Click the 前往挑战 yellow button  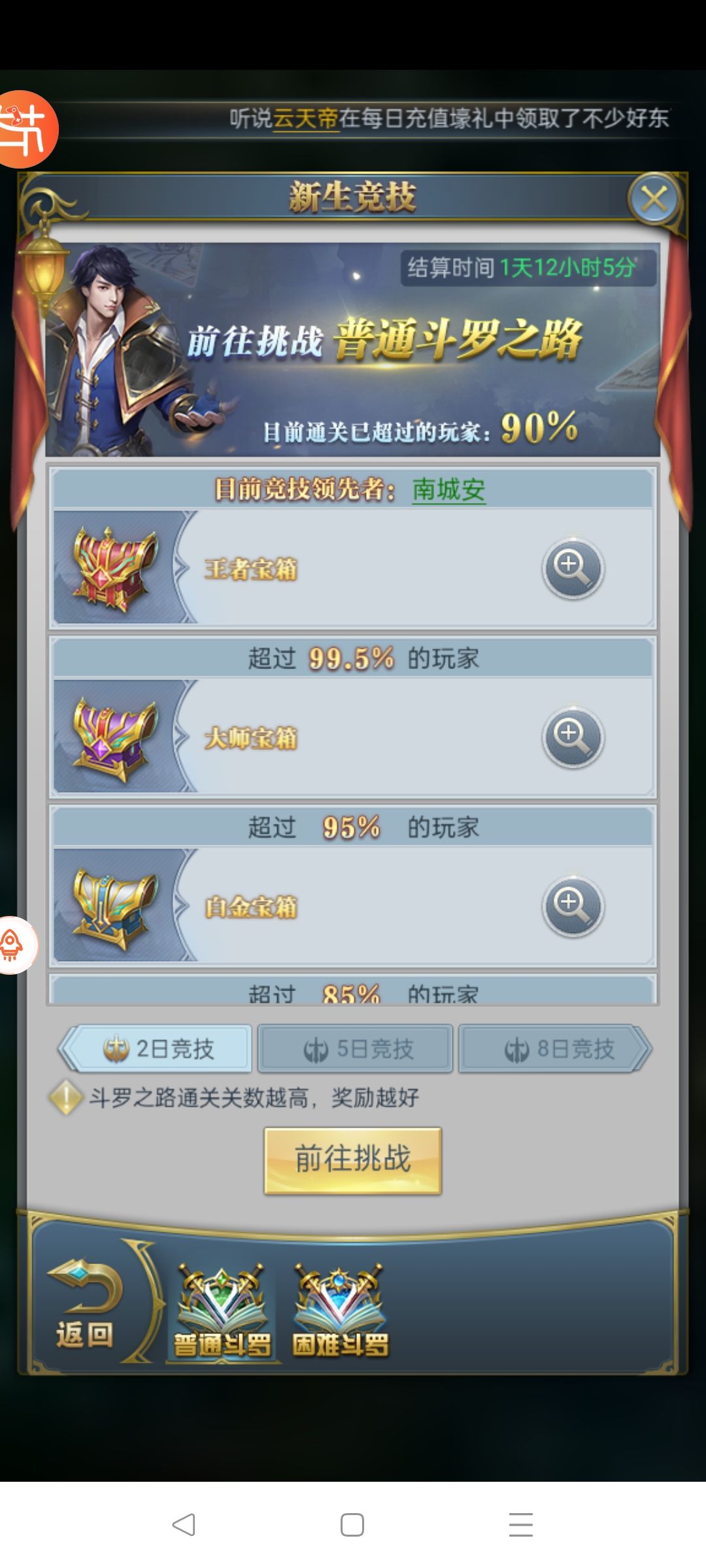(353, 1160)
